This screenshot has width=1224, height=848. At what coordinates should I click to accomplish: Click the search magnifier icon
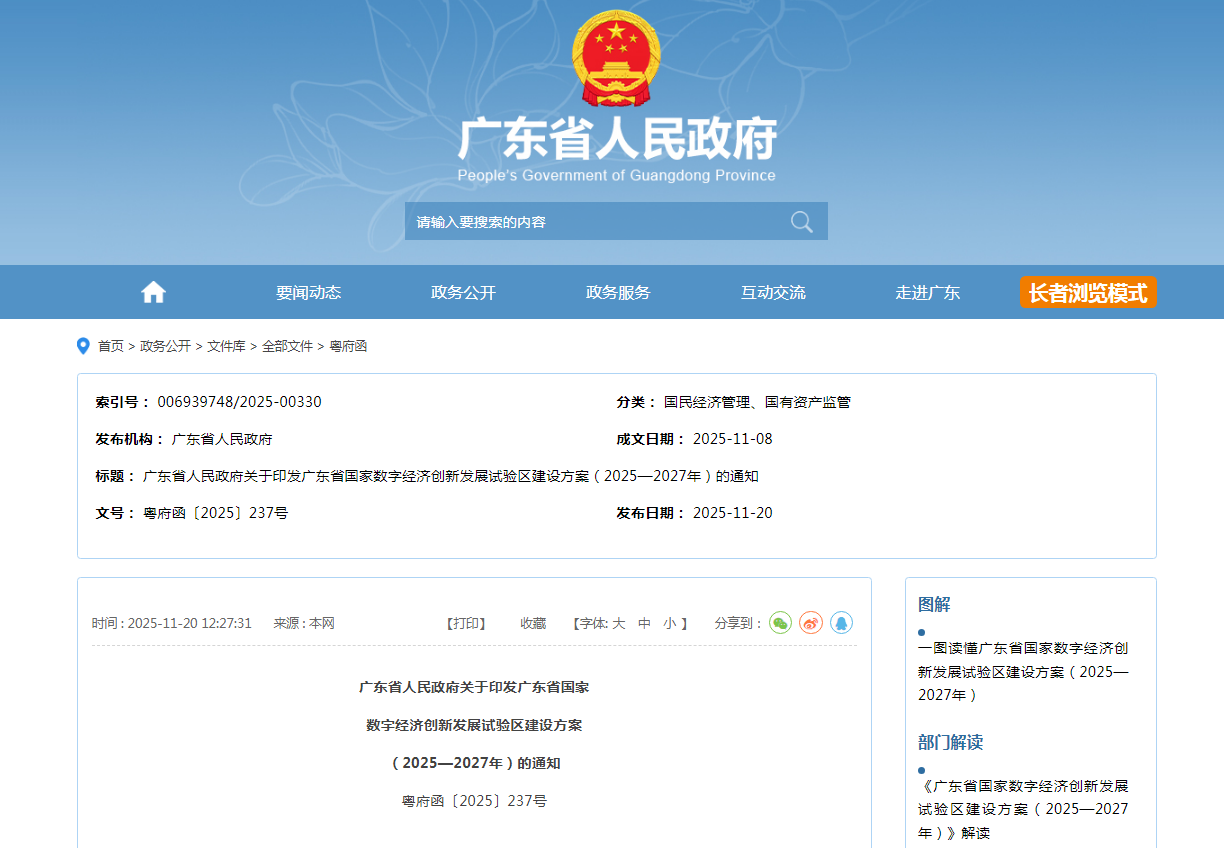coord(801,221)
